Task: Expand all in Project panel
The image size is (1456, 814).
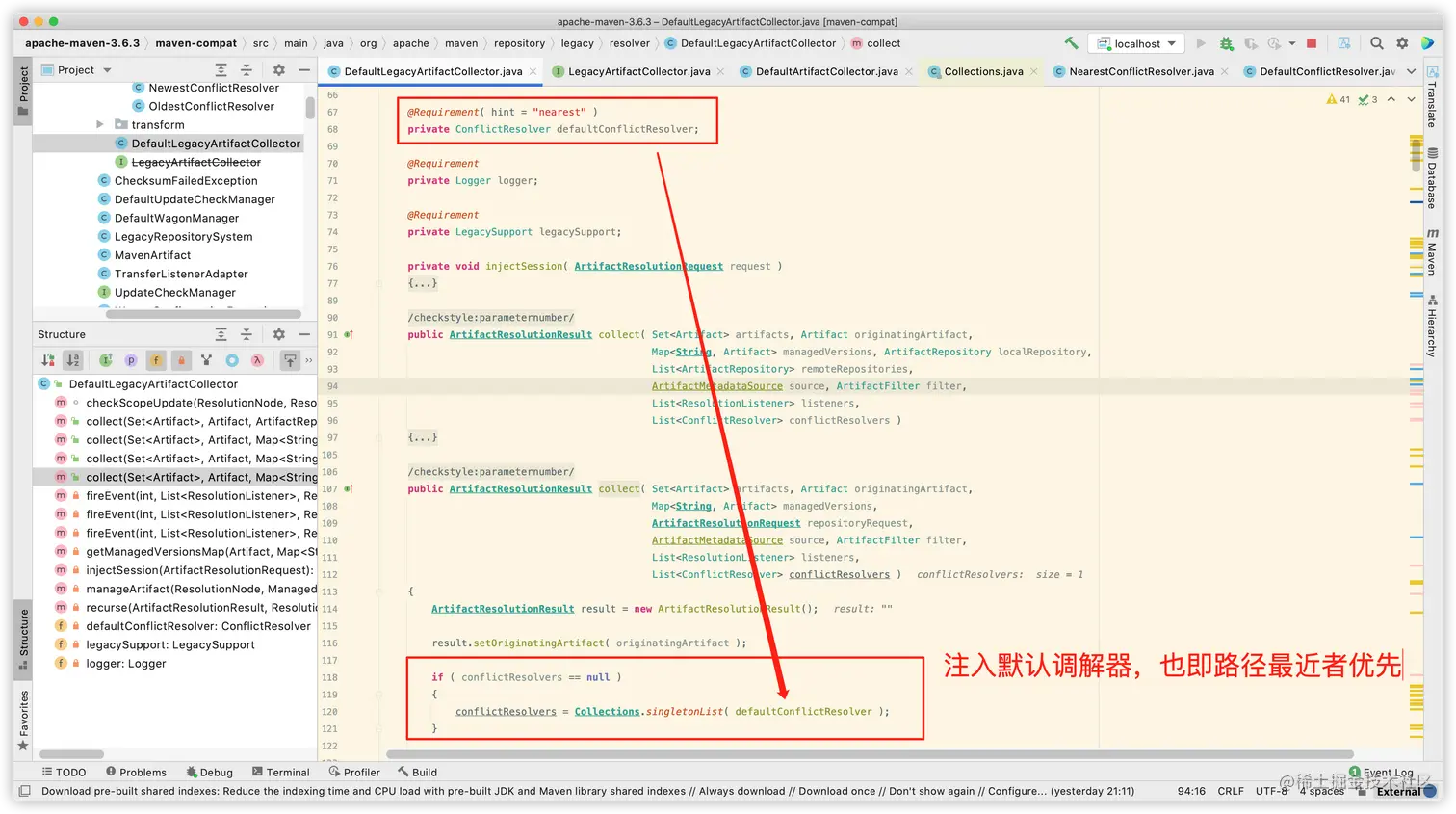Action: (x=221, y=70)
